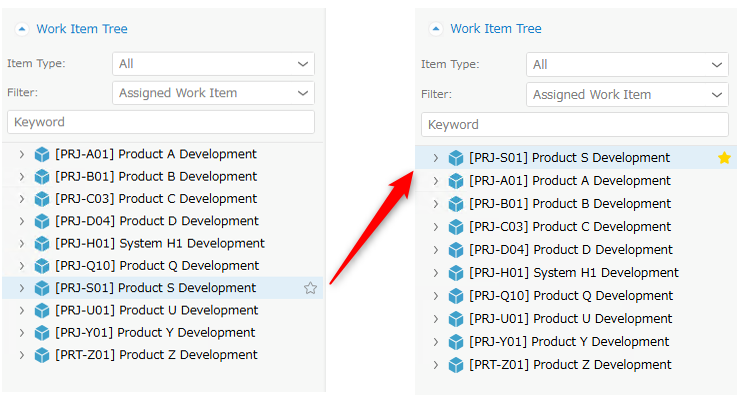Collapse the left Work Item Tree panel
Viewport: 746px width, 399px height.
point(21,29)
